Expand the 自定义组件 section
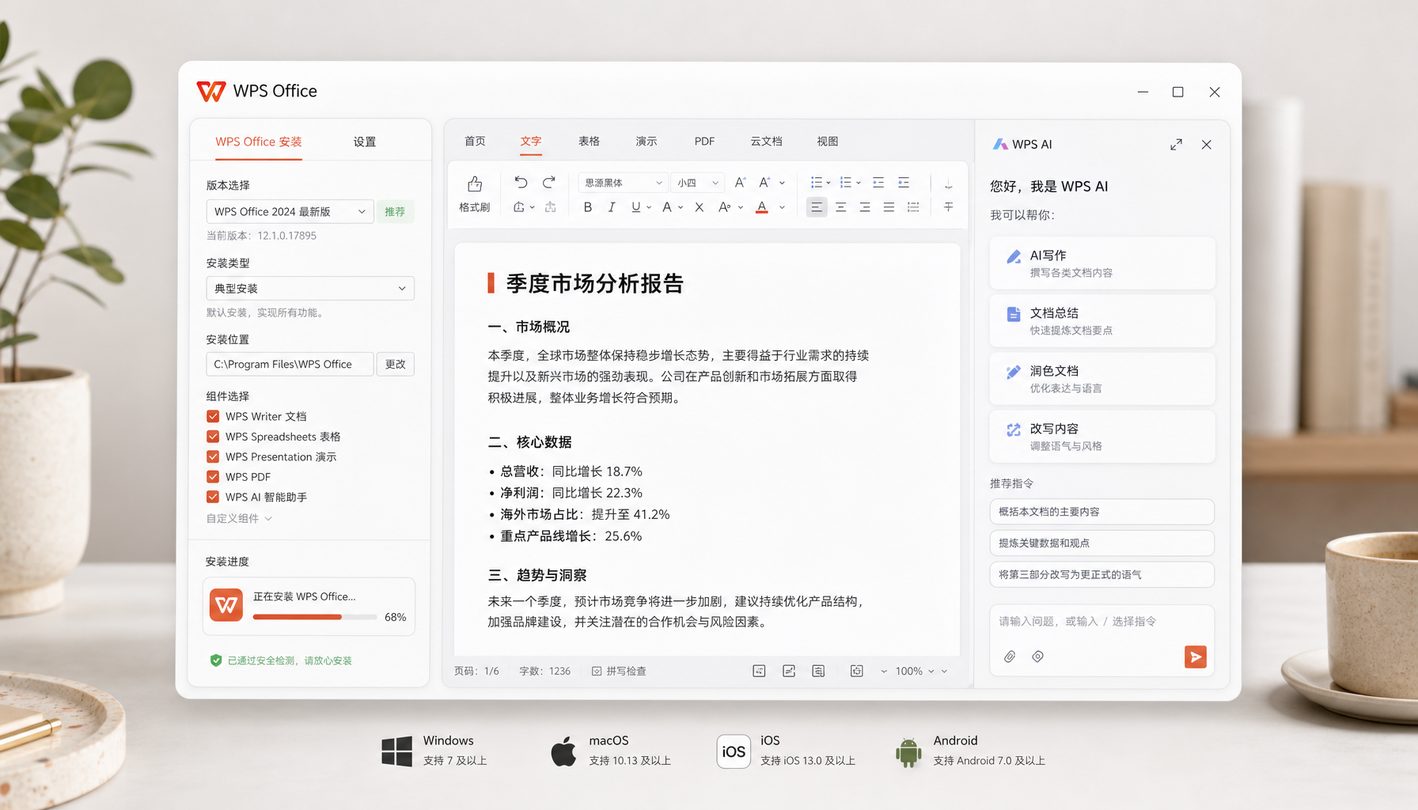1418x810 pixels. coord(239,518)
